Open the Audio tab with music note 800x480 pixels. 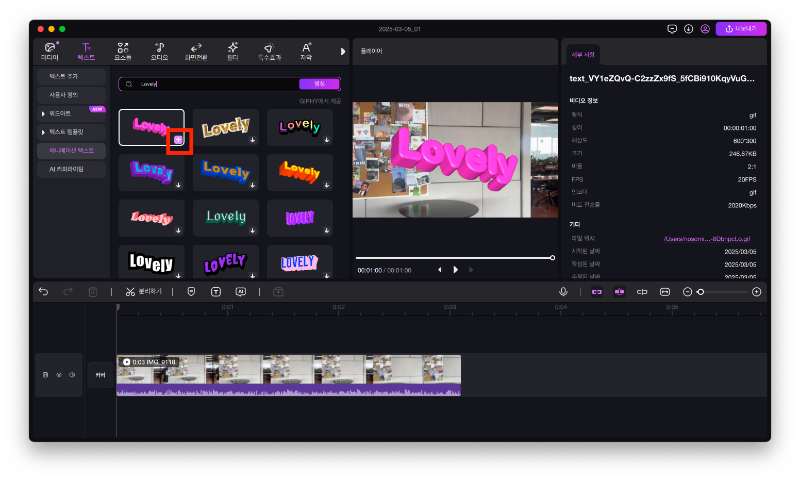point(159,50)
